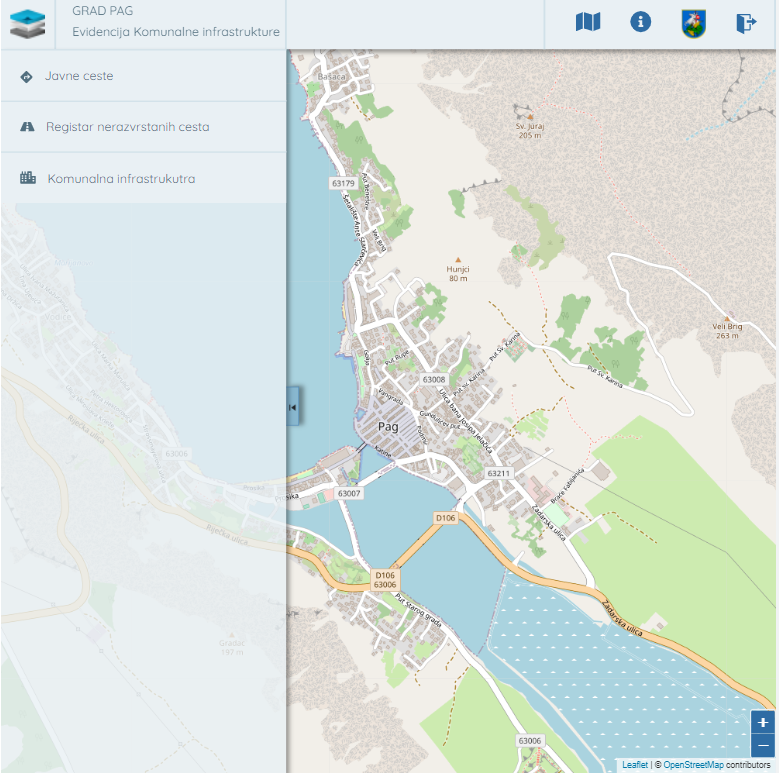
Task: Click the Put Starog grada street label
Action: [x=418, y=611]
